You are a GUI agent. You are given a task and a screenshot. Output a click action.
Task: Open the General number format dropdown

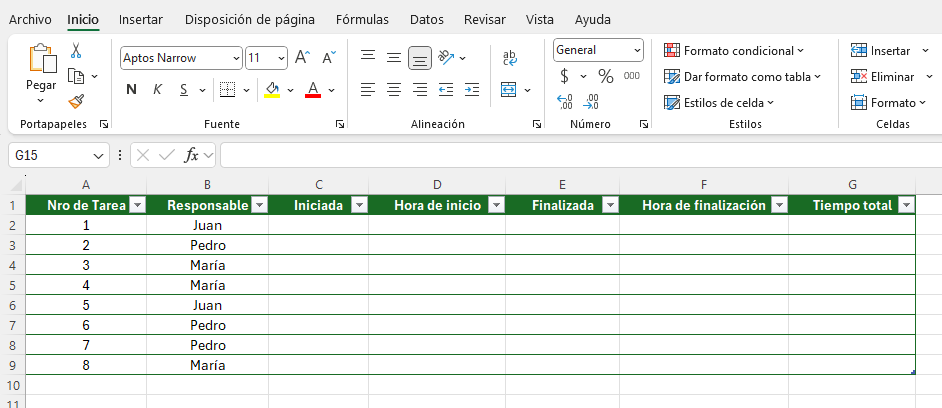coord(637,50)
